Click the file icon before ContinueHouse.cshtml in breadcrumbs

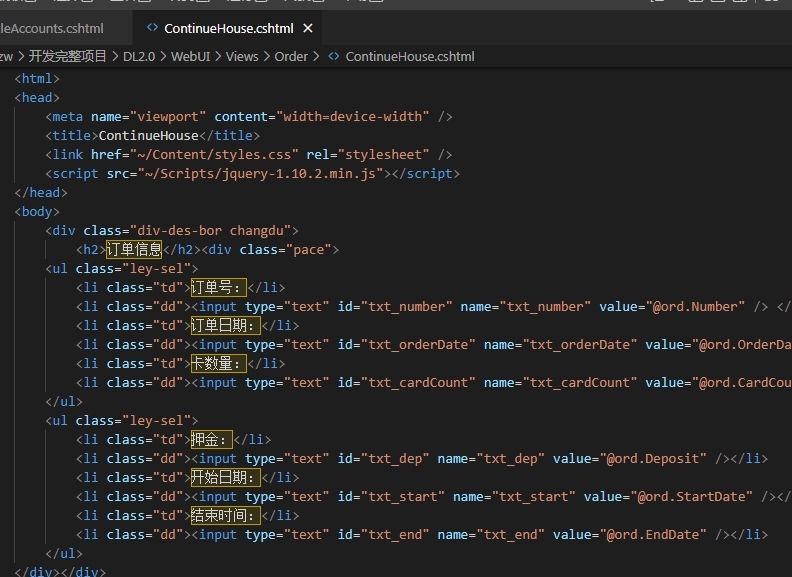(x=334, y=57)
